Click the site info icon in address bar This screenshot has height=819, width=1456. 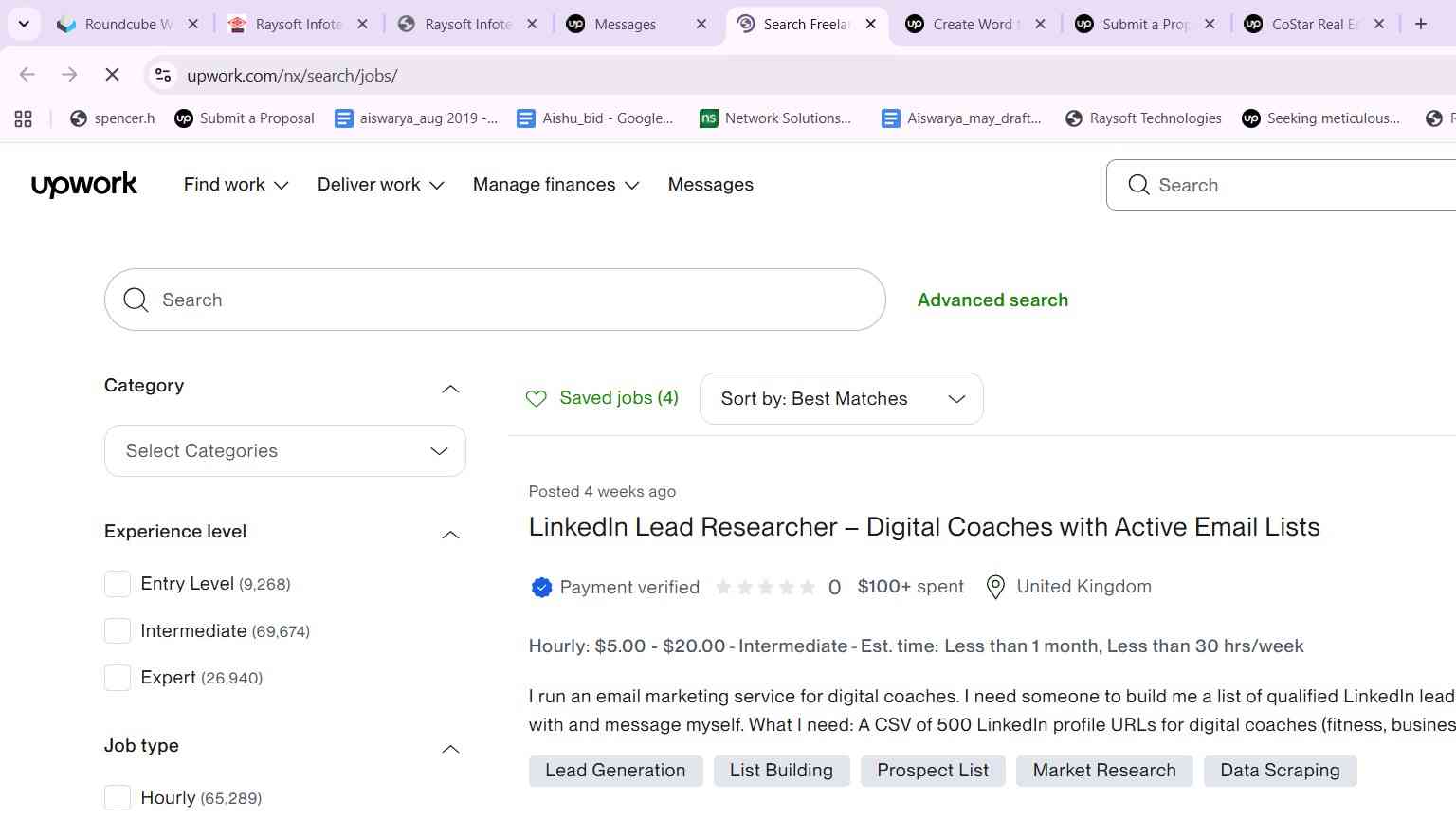(x=163, y=75)
